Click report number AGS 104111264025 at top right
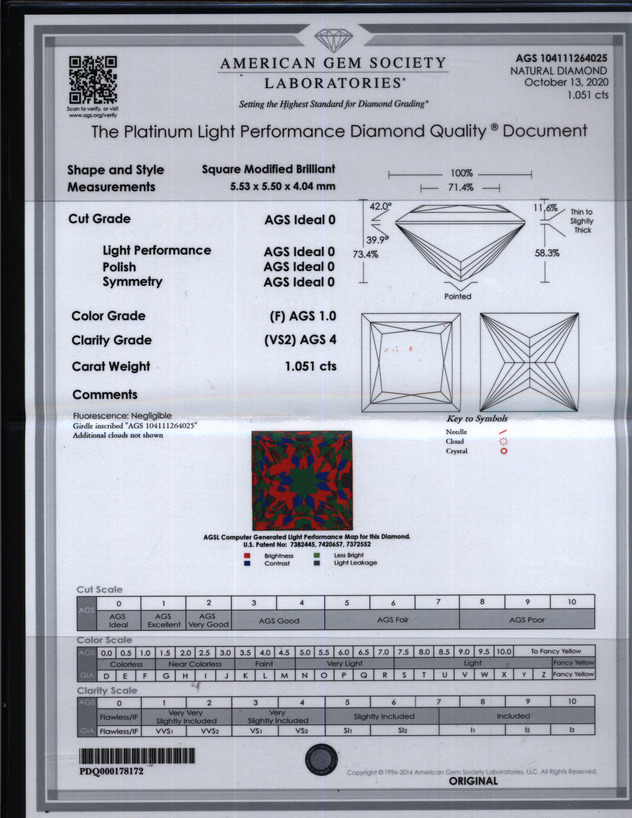 click(x=561, y=59)
